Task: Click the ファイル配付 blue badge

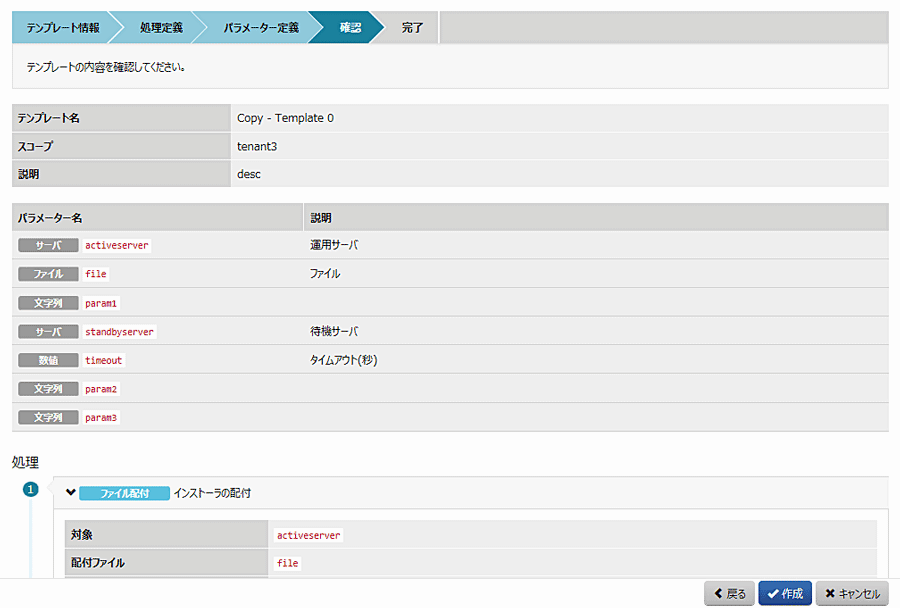Action: (124, 493)
